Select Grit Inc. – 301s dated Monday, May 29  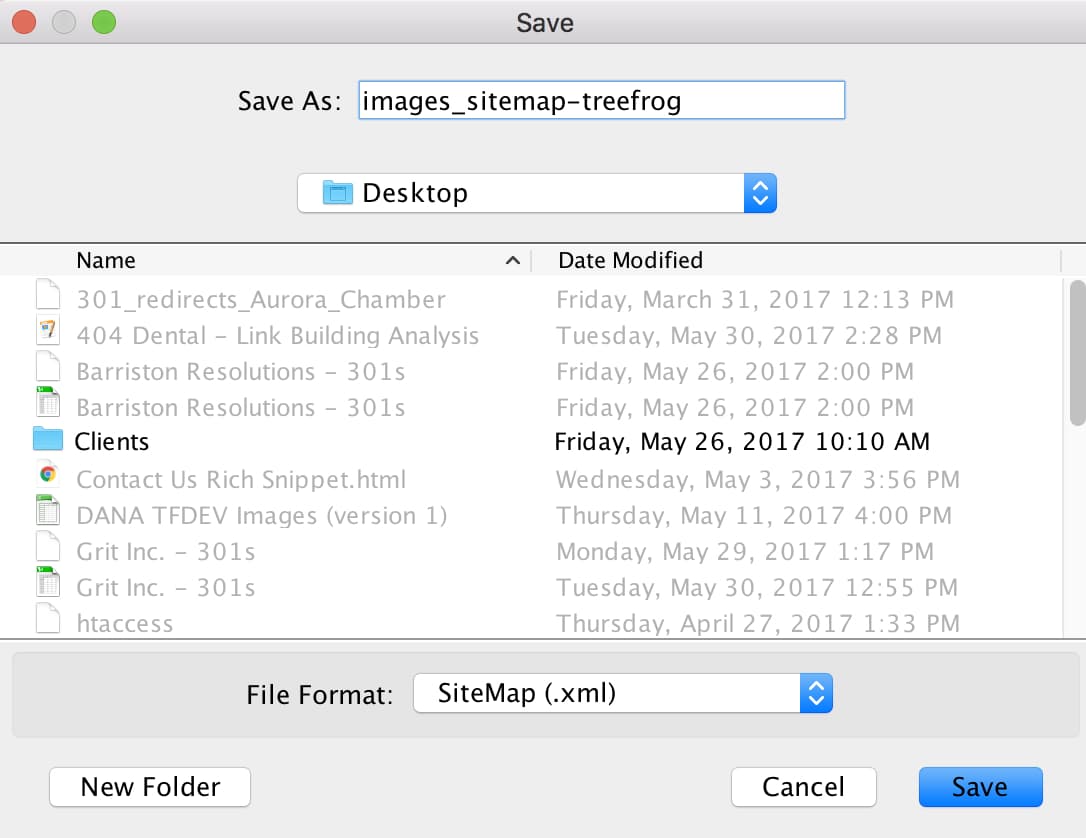click(166, 552)
